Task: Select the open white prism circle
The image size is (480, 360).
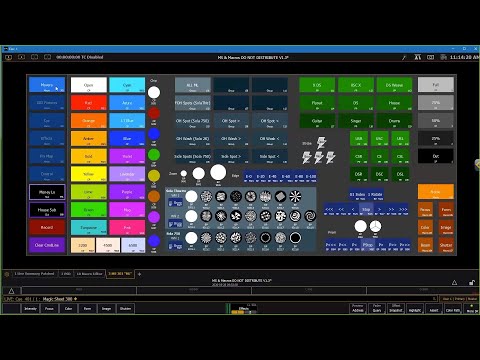Action: click(x=360, y=226)
